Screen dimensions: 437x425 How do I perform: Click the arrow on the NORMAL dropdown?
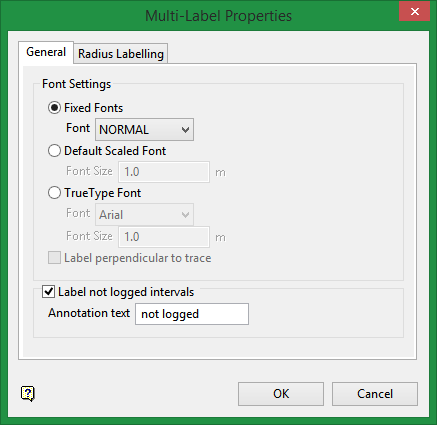click(x=185, y=130)
